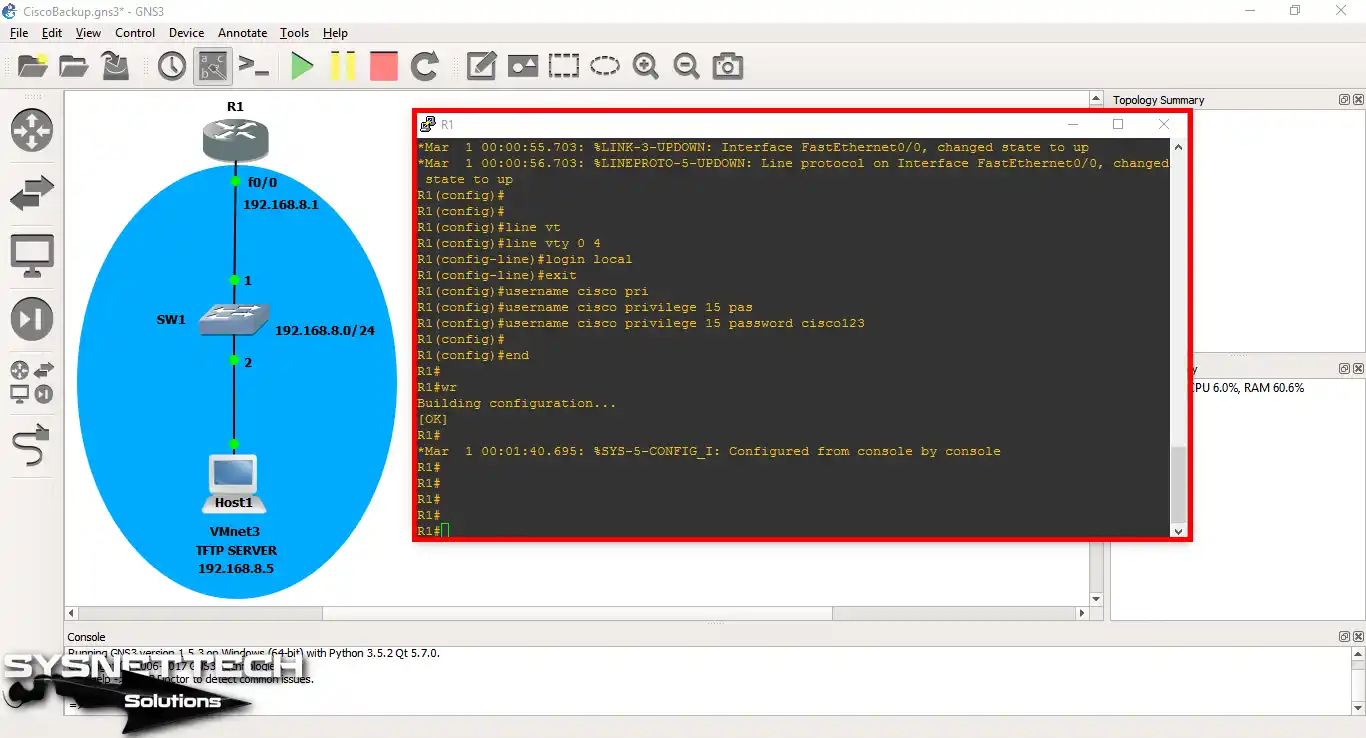1366x738 pixels.
Task: Open the console terminal toolbar icon
Action: click(254, 67)
